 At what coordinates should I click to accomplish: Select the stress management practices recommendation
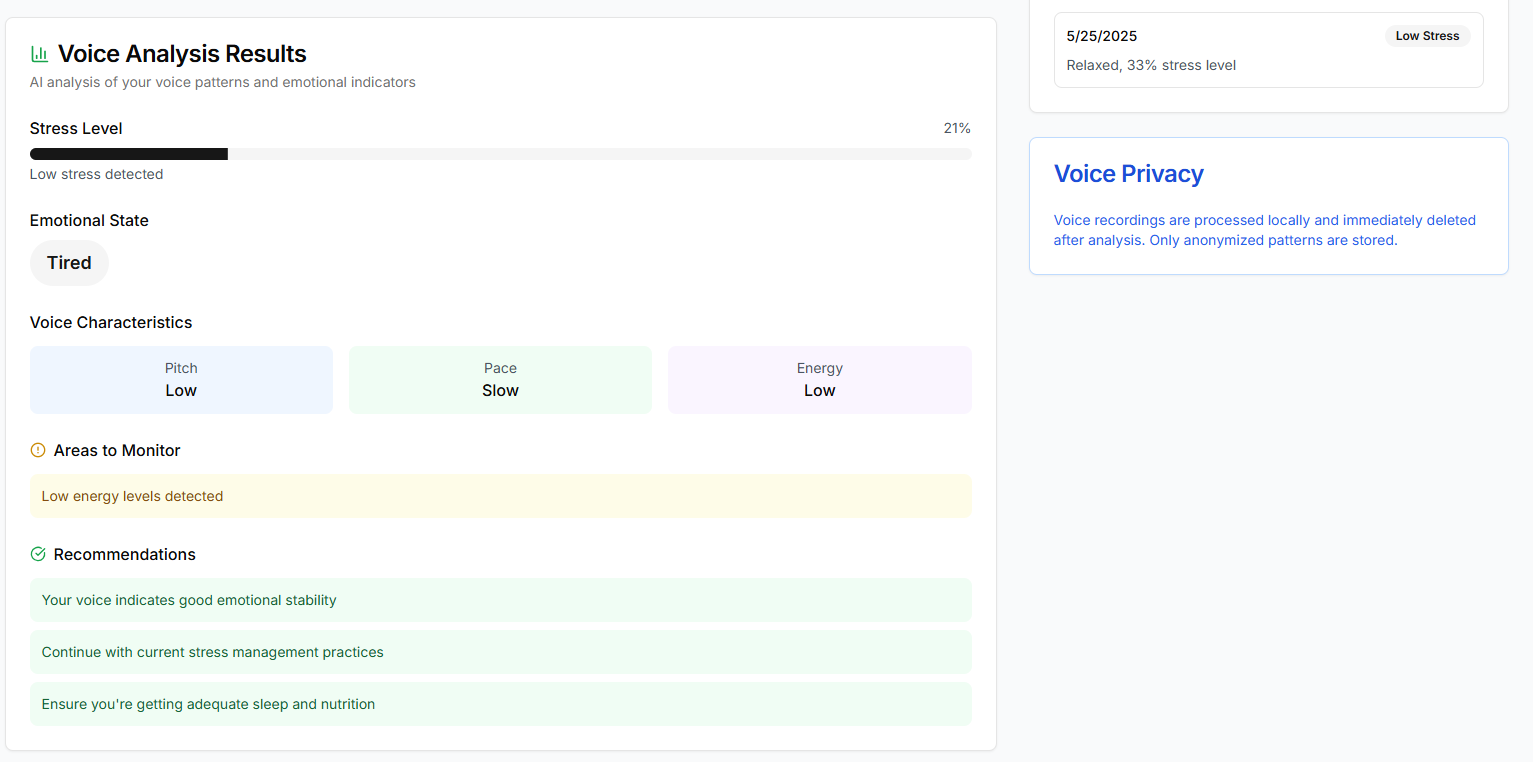500,652
